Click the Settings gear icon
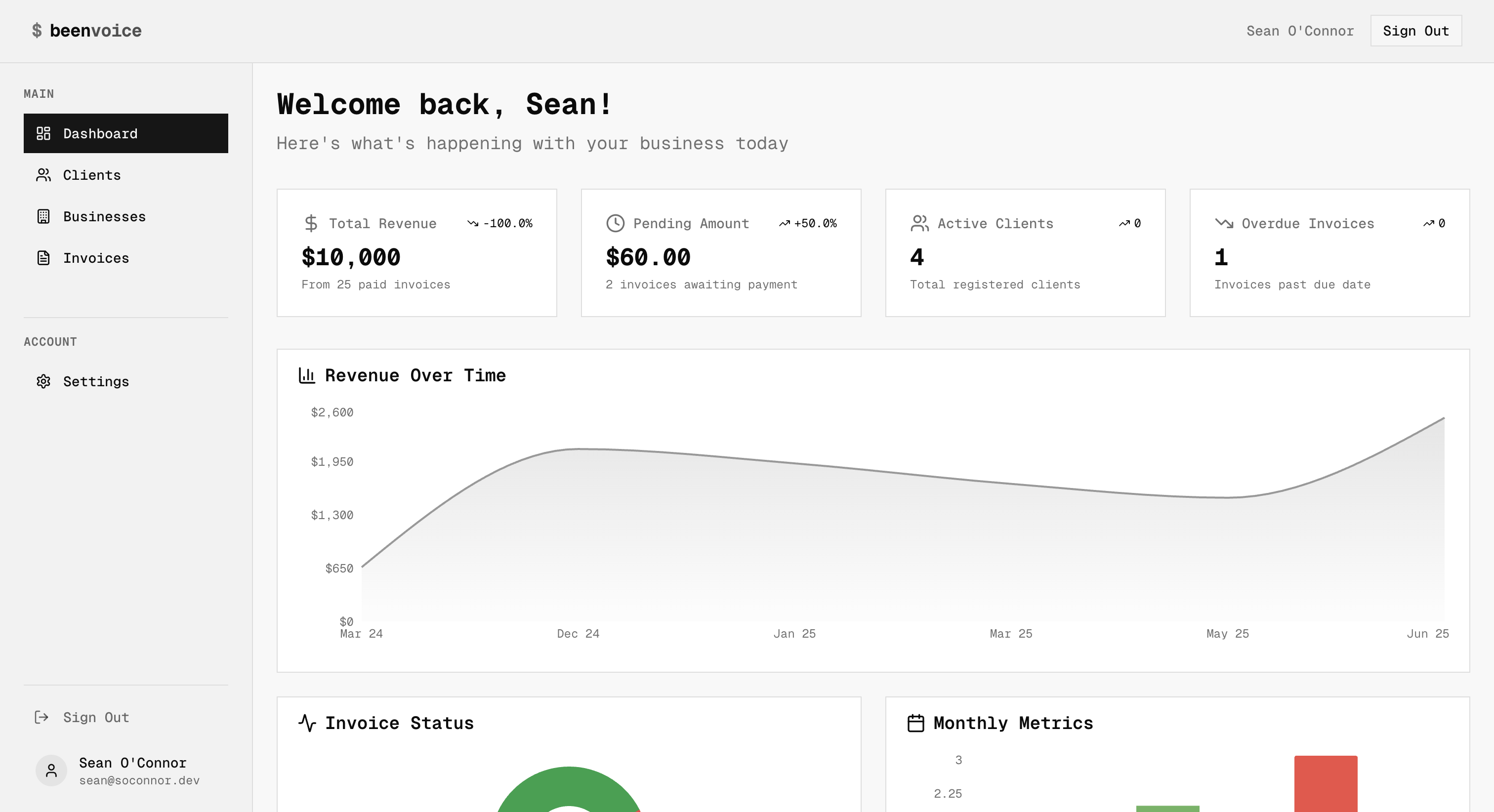The width and height of the screenshot is (1494, 812). pos(43,381)
